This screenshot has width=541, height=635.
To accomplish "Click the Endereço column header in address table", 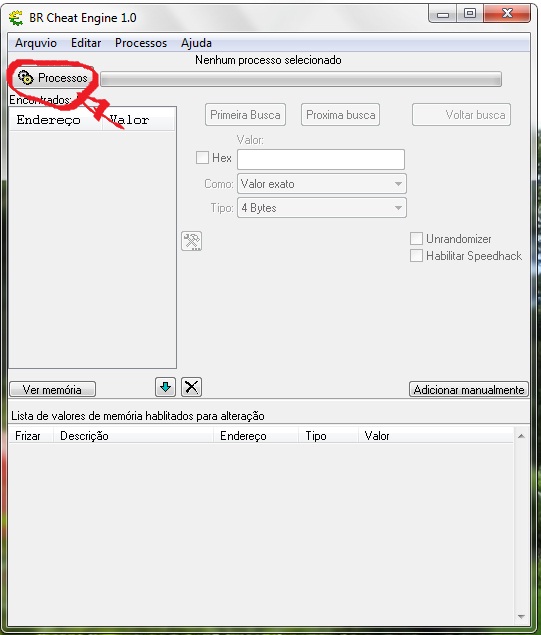I will [x=256, y=436].
